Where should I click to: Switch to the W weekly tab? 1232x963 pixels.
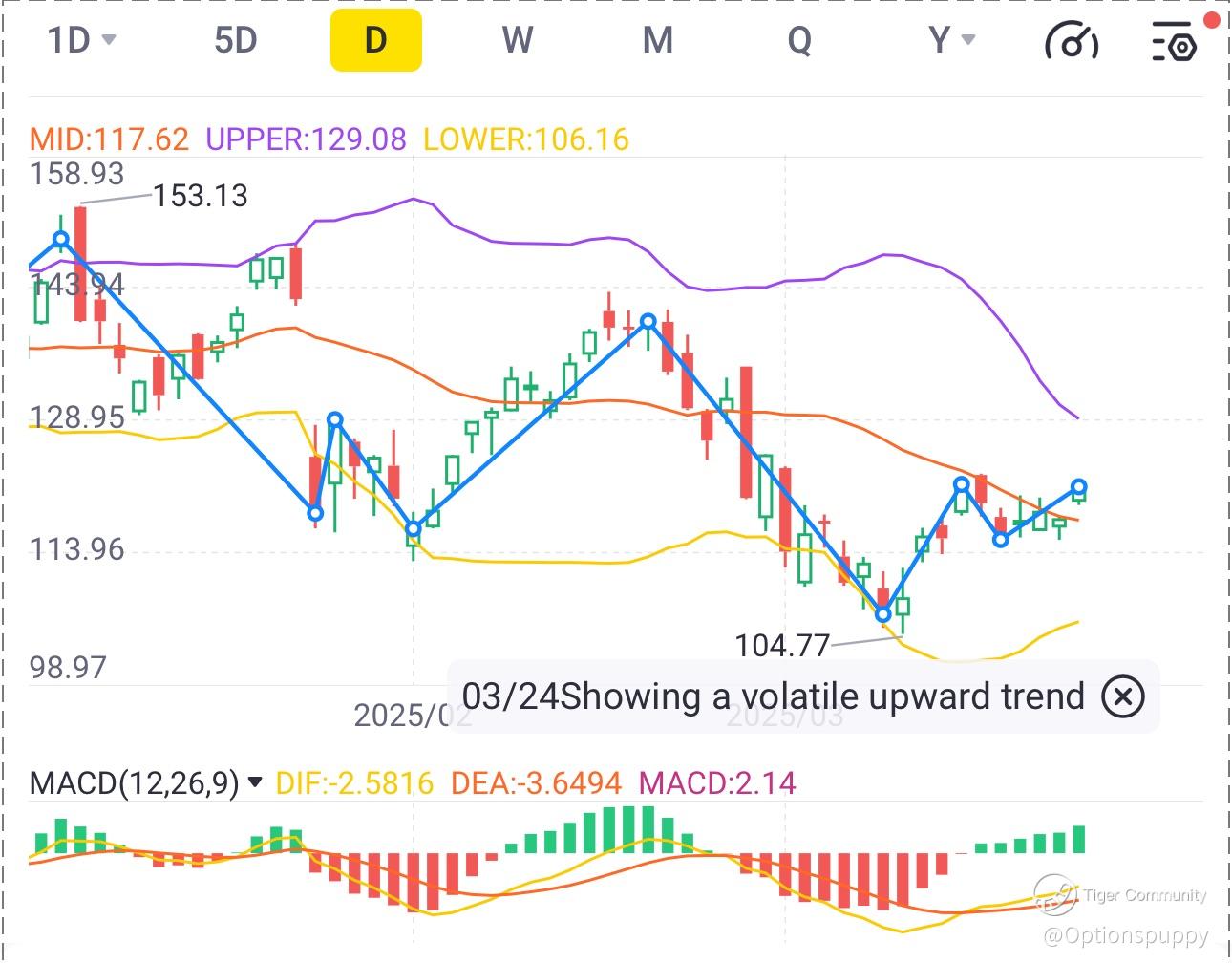click(517, 40)
